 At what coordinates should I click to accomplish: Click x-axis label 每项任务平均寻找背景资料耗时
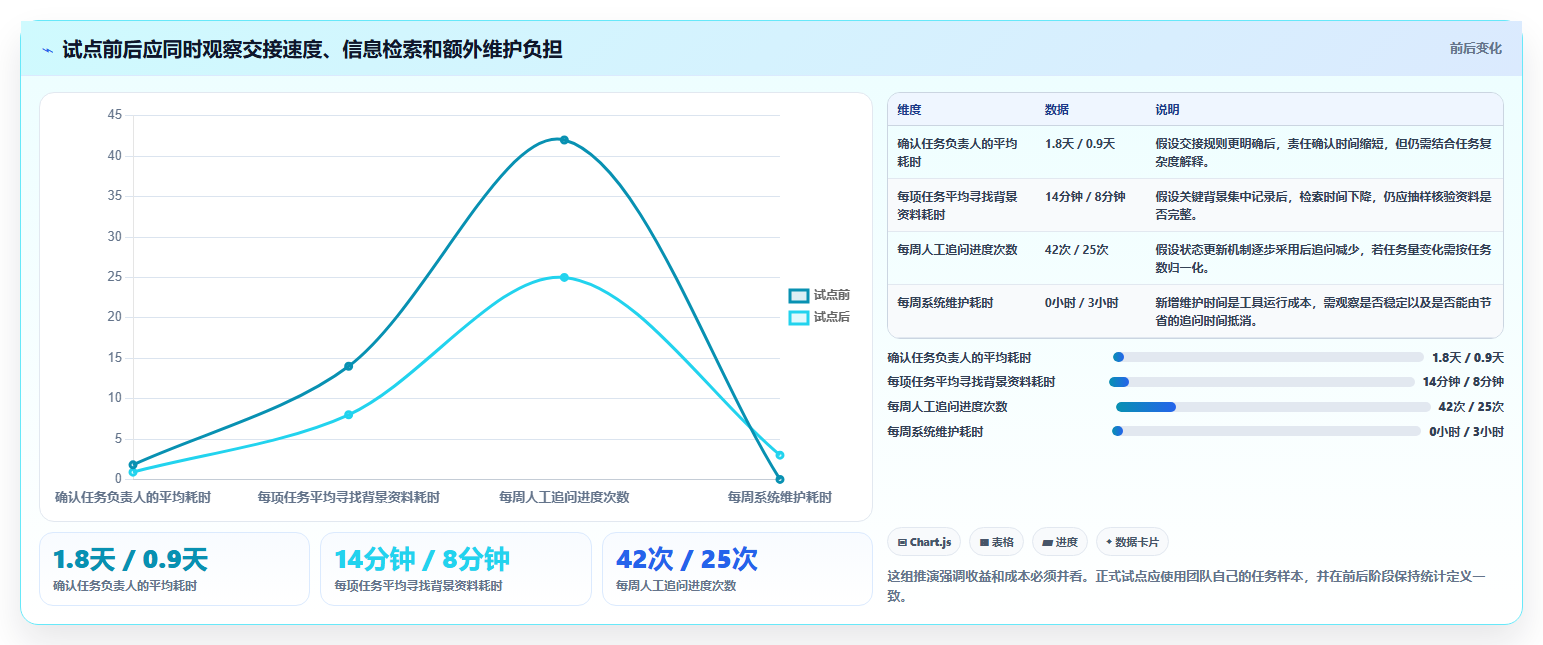coord(348,497)
